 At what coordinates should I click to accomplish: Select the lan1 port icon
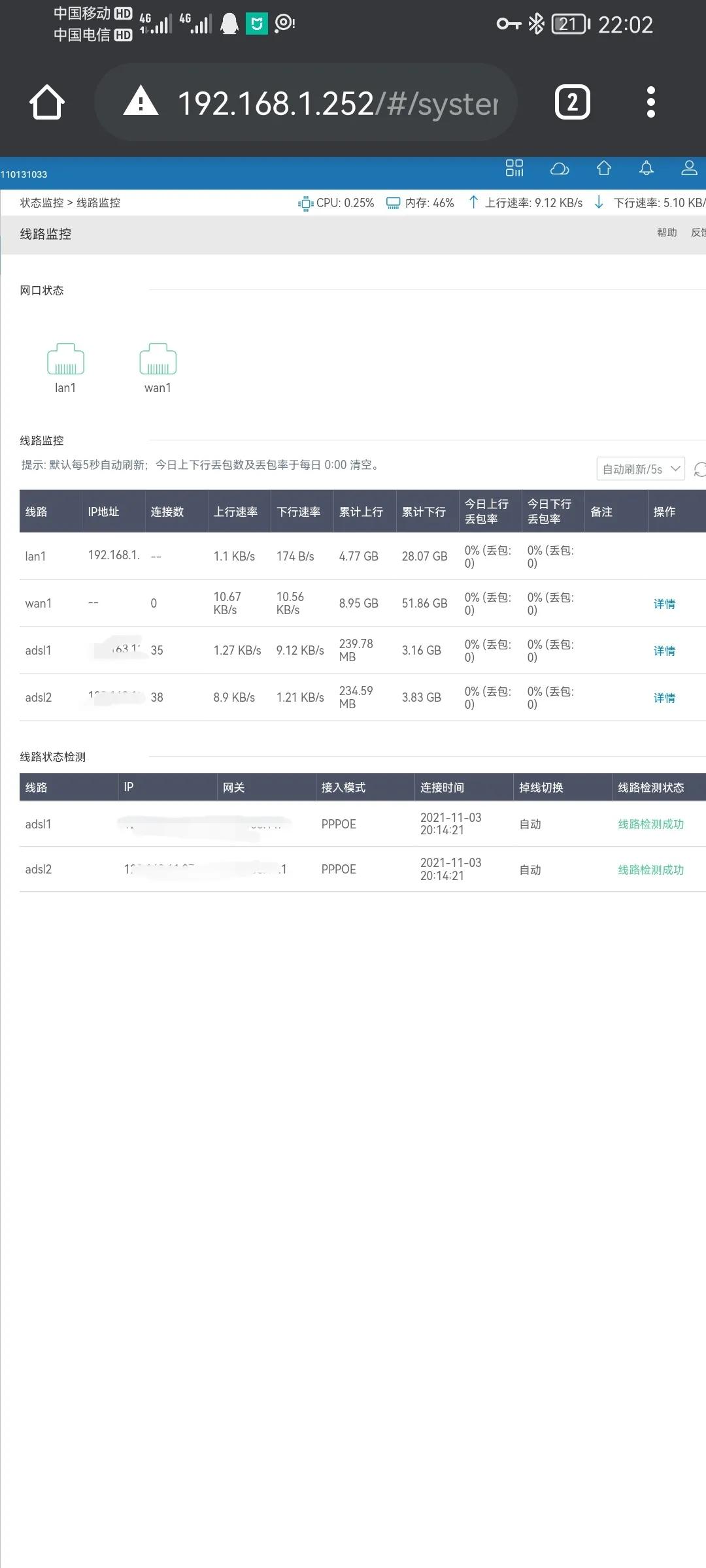(x=66, y=359)
